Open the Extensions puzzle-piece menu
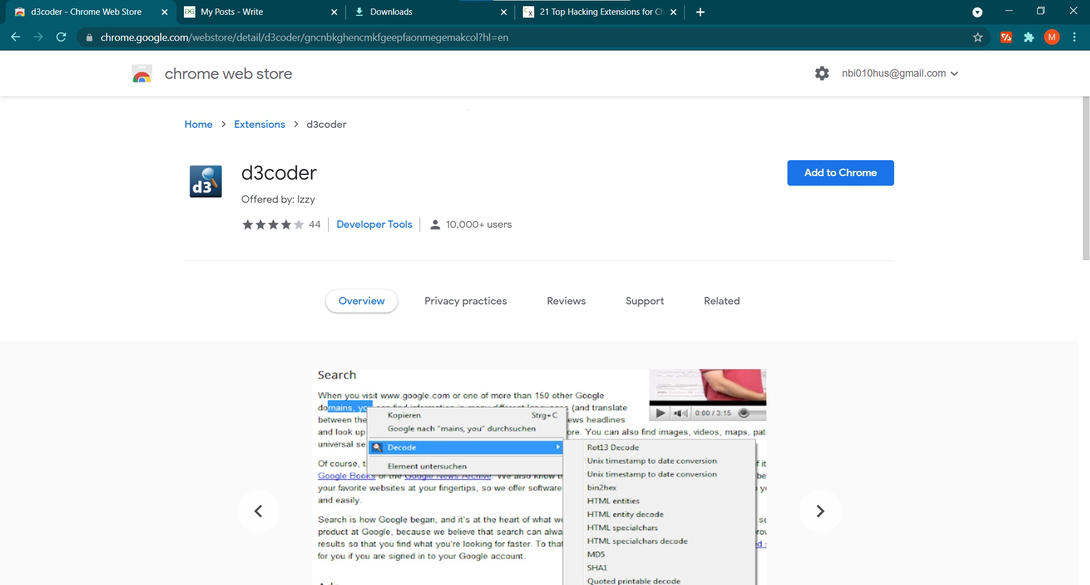The image size is (1090, 585). (1029, 38)
